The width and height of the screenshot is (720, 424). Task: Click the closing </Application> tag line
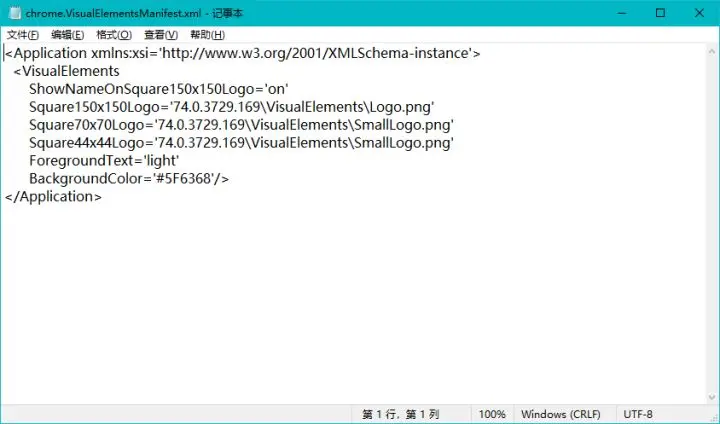click(53, 197)
